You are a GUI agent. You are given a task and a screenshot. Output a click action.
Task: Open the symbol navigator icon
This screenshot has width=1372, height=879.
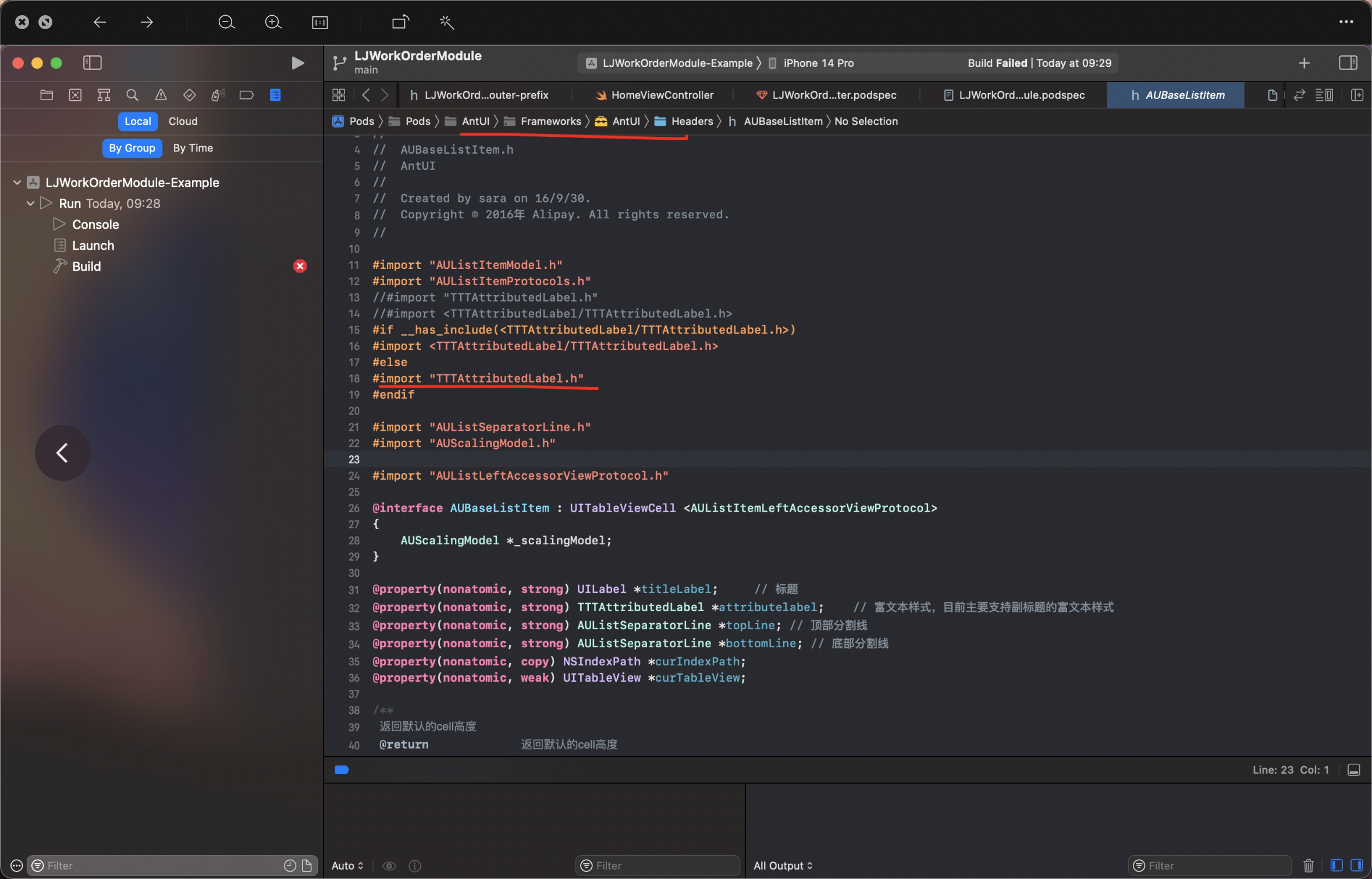[x=104, y=95]
